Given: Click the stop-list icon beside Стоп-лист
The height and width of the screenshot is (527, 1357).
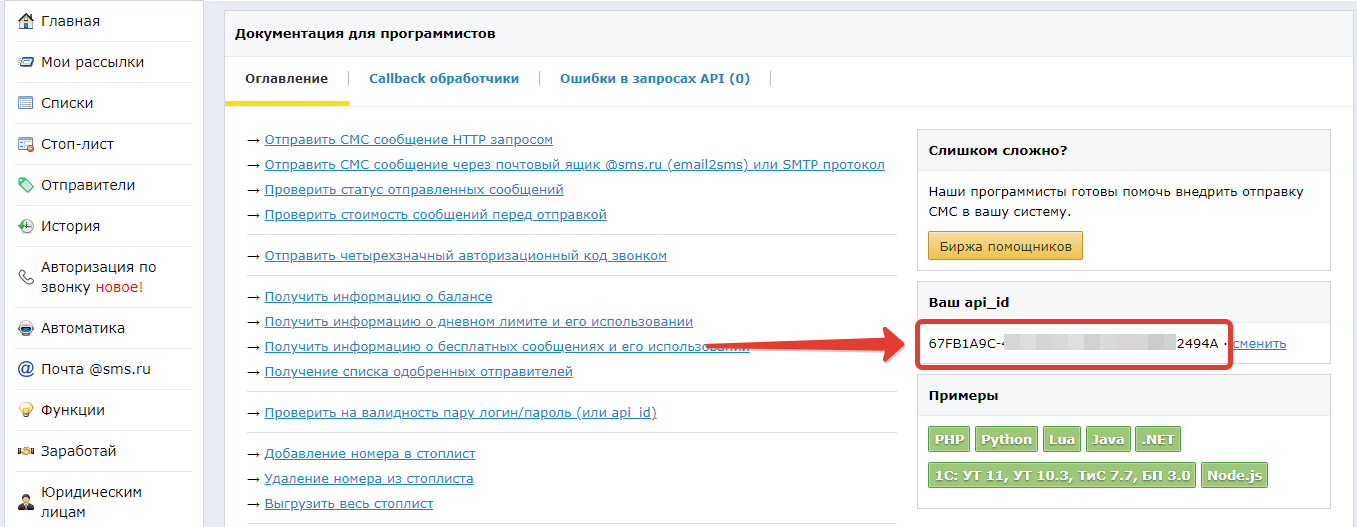Looking at the screenshot, I should [26, 144].
